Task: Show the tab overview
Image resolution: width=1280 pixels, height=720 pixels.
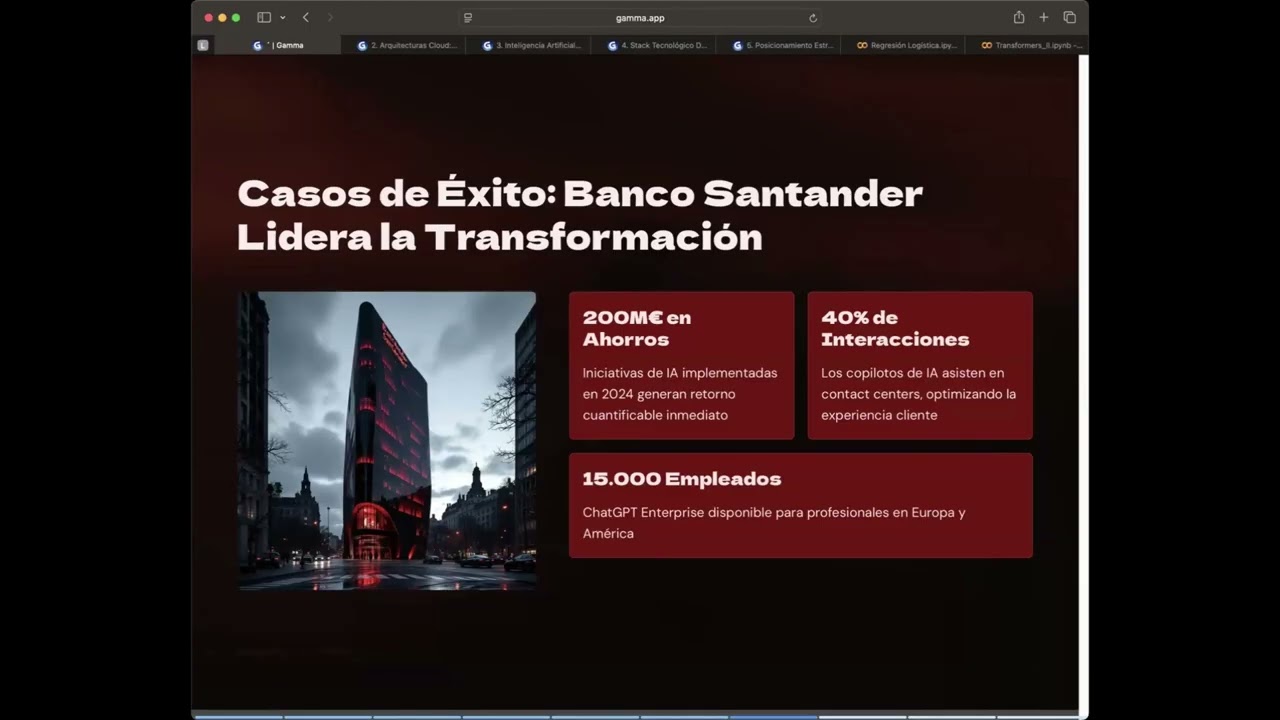Action: [x=1069, y=17]
